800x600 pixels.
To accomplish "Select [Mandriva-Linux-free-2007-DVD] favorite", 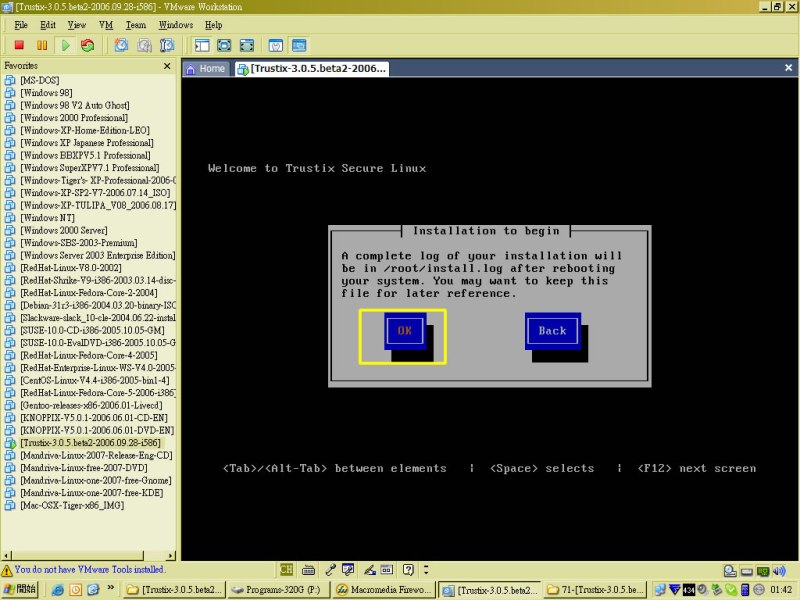I will click(x=84, y=468).
